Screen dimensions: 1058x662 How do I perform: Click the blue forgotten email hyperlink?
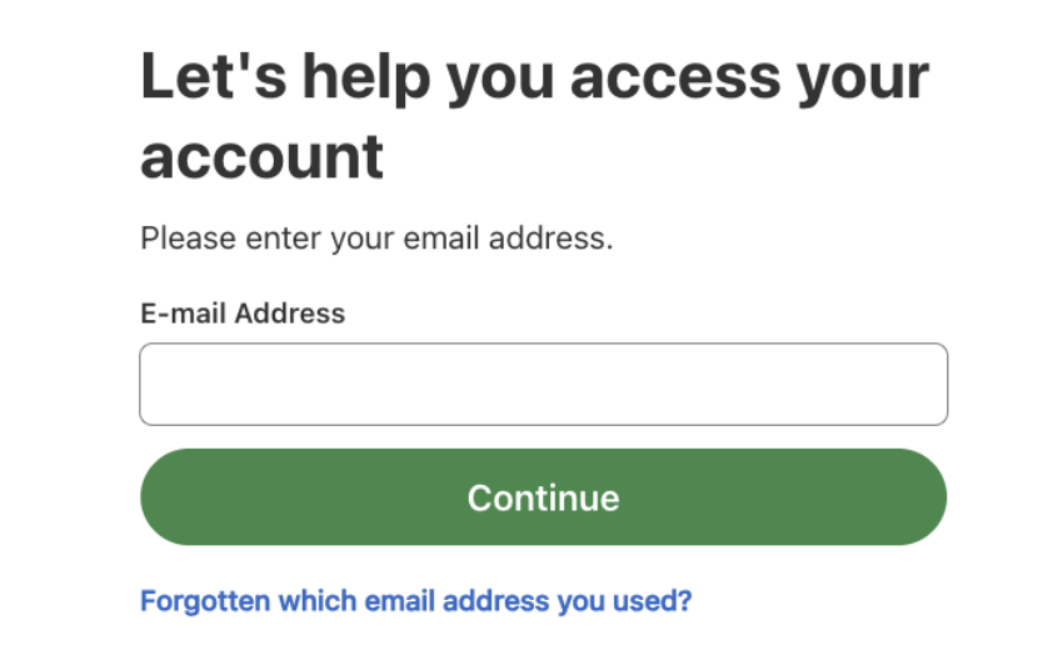[x=416, y=601]
